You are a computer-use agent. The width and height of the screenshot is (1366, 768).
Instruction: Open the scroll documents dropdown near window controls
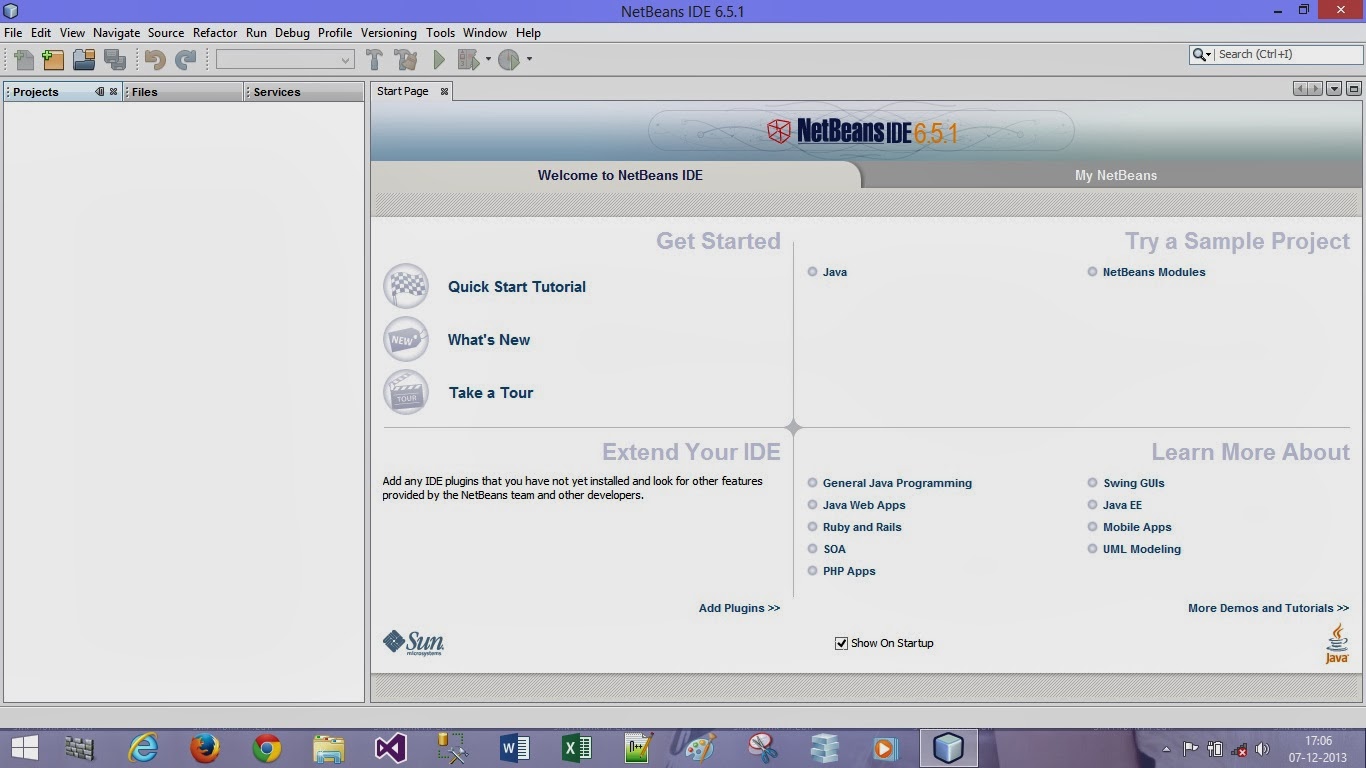pyautogui.click(x=1334, y=88)
